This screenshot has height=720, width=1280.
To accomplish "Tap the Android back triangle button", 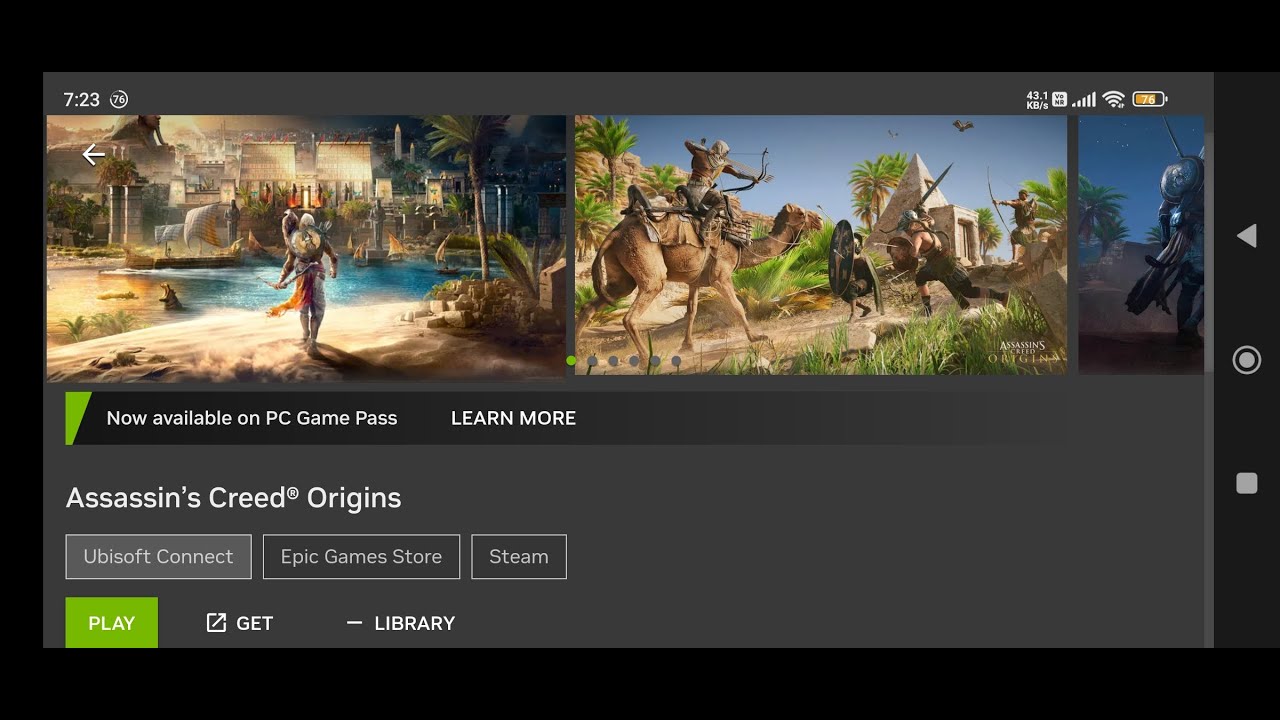I will 1246,236.
